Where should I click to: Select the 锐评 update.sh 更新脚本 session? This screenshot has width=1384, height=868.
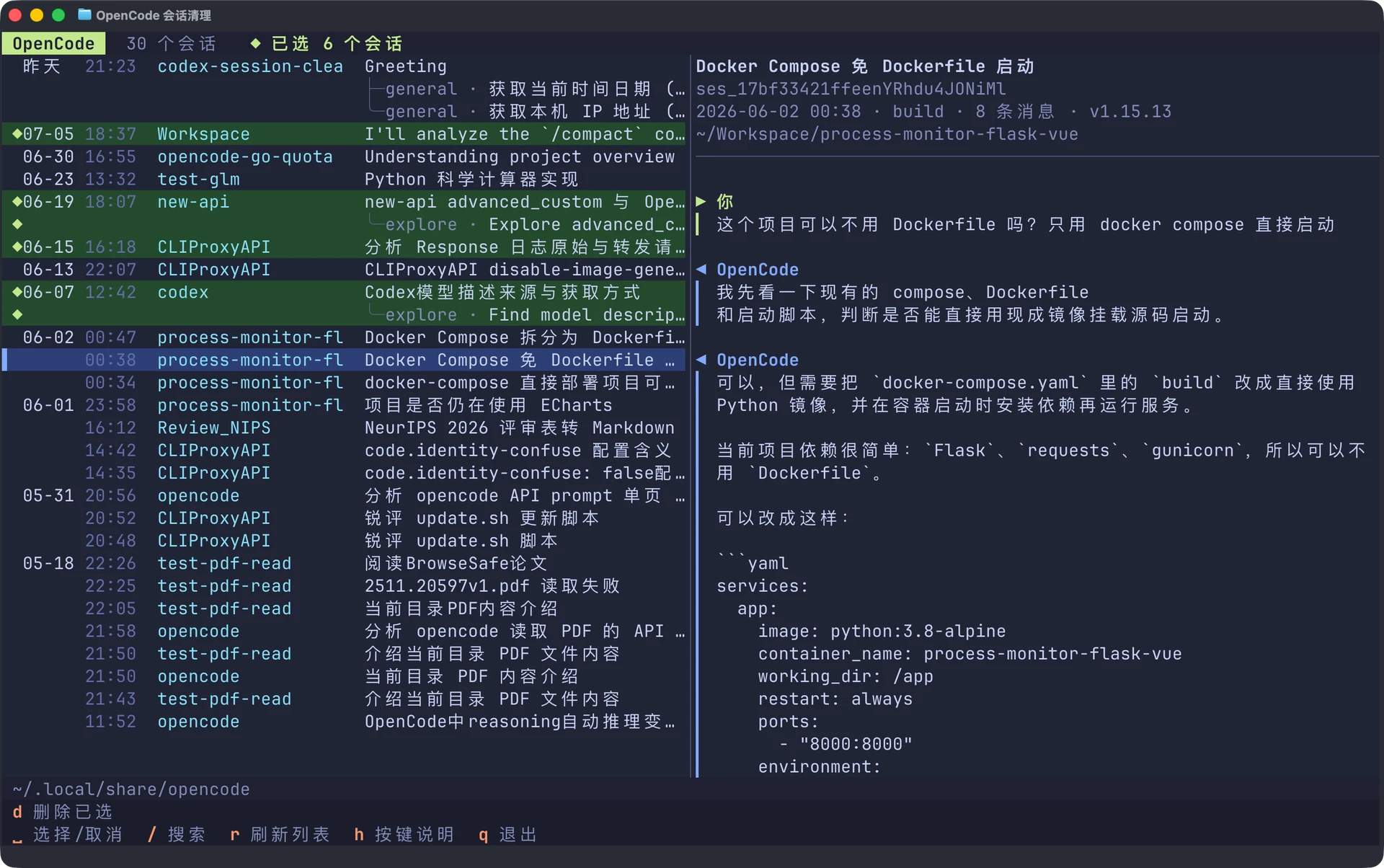[345, 518]
